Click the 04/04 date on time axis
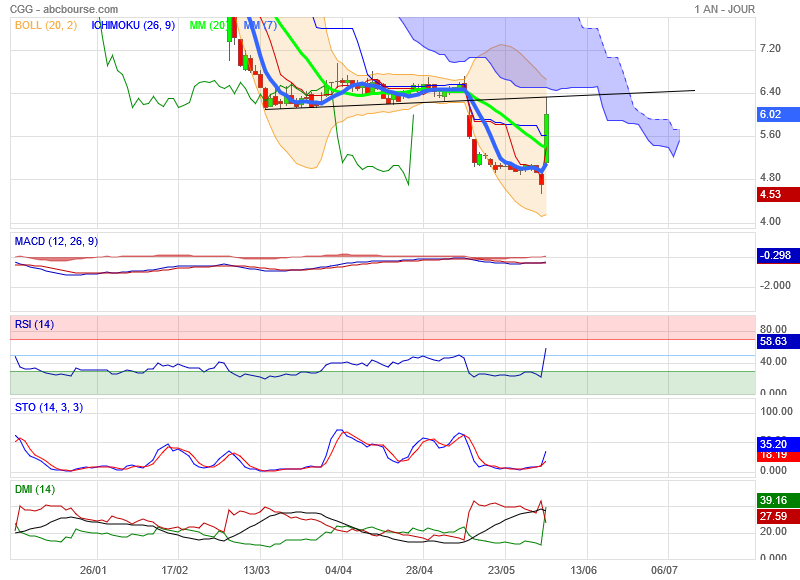This screenshot has height=580, width=800. (338, 570)
